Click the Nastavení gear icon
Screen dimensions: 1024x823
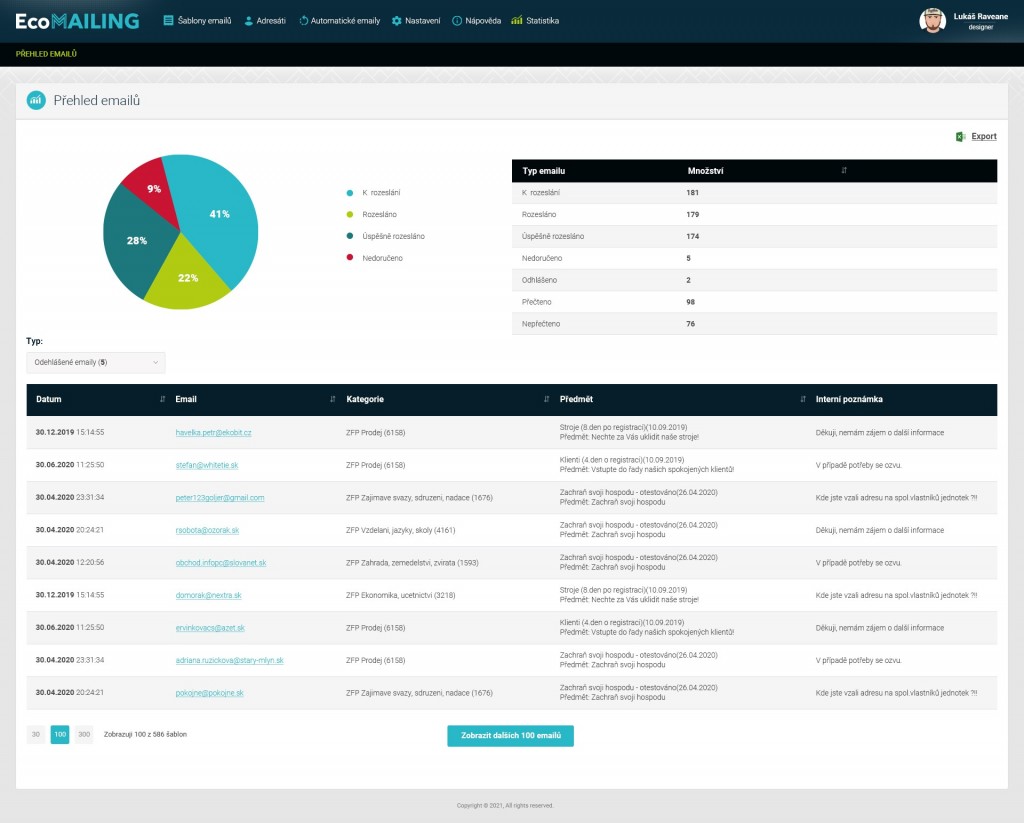(396, 20)
